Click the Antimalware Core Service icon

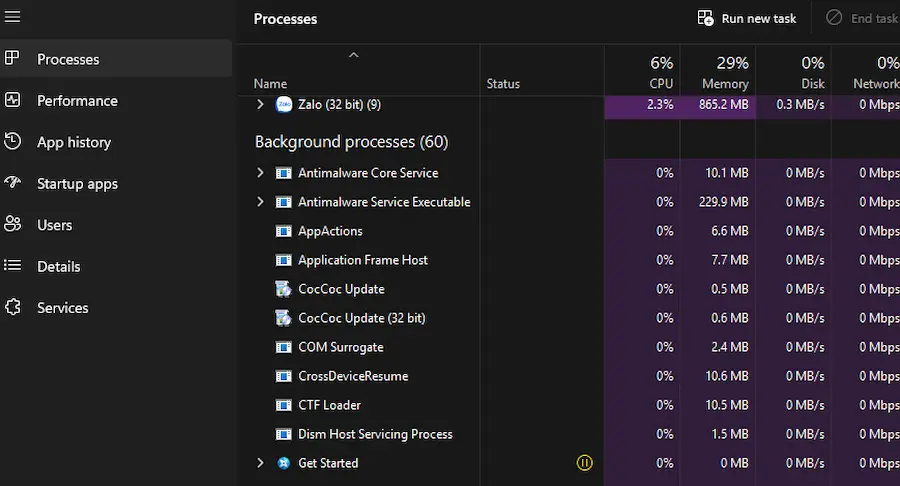pyautogui.click(x=283, y=173)
